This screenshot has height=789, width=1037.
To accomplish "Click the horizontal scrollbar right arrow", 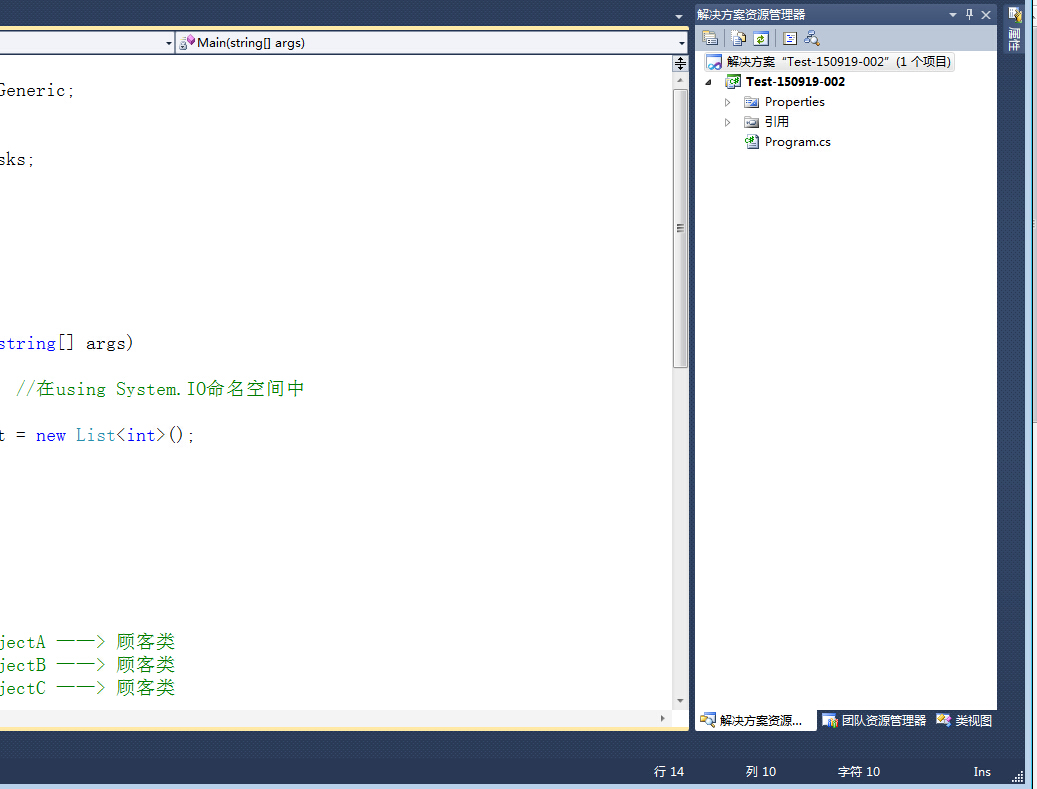I will click(662, 718).
